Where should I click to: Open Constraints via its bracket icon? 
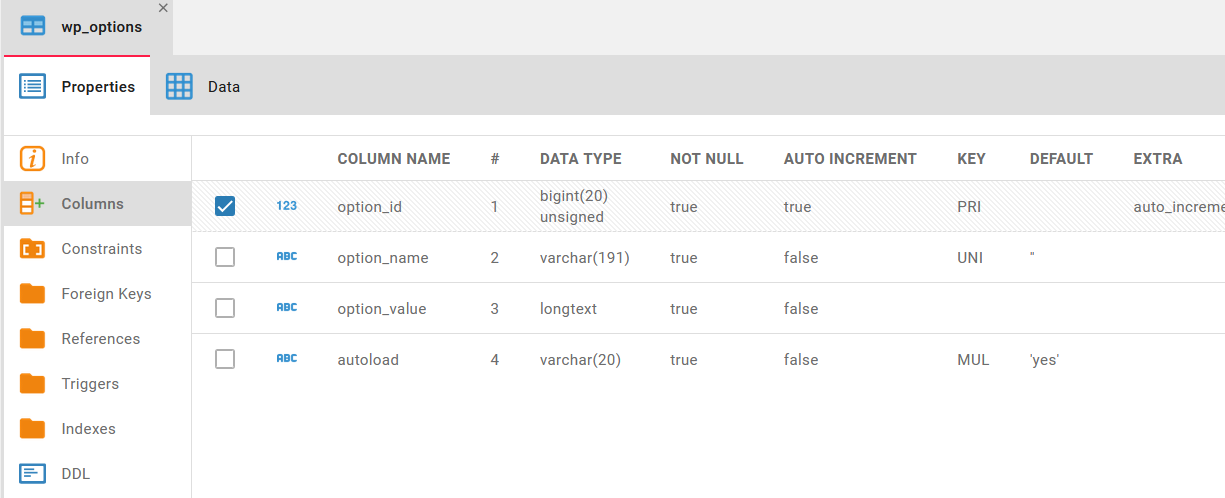coord(33,249)
